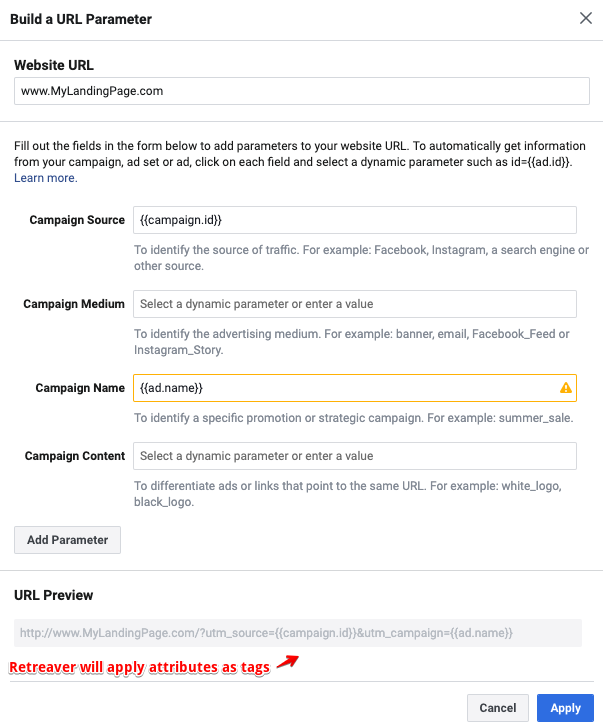This screenshot has width=603, height=727.
Task: Click the Campaign Source label
Action: pos(77,220)
